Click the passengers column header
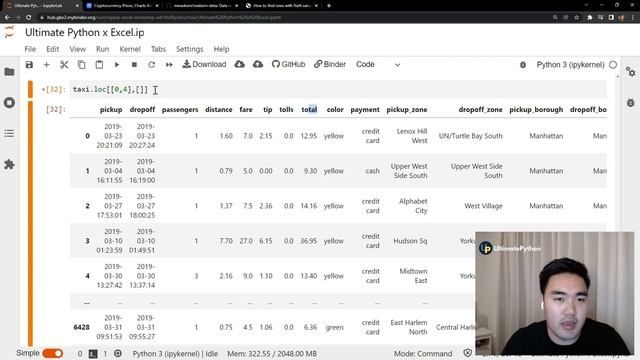Image resolution: width=640 pixels, height=360 pixels. pos(180,109)
